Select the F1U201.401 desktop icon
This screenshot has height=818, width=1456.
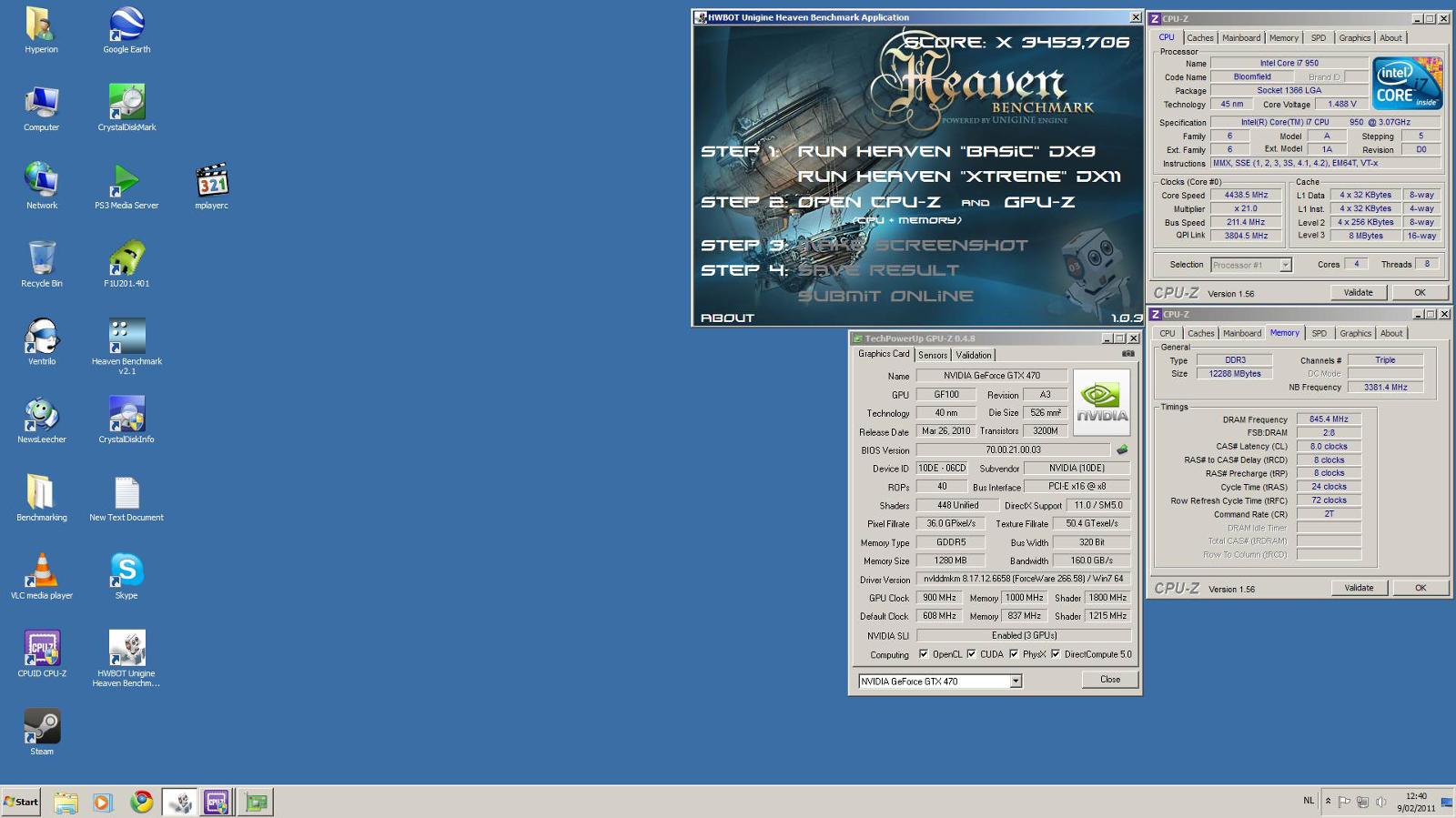click(126, 265)
